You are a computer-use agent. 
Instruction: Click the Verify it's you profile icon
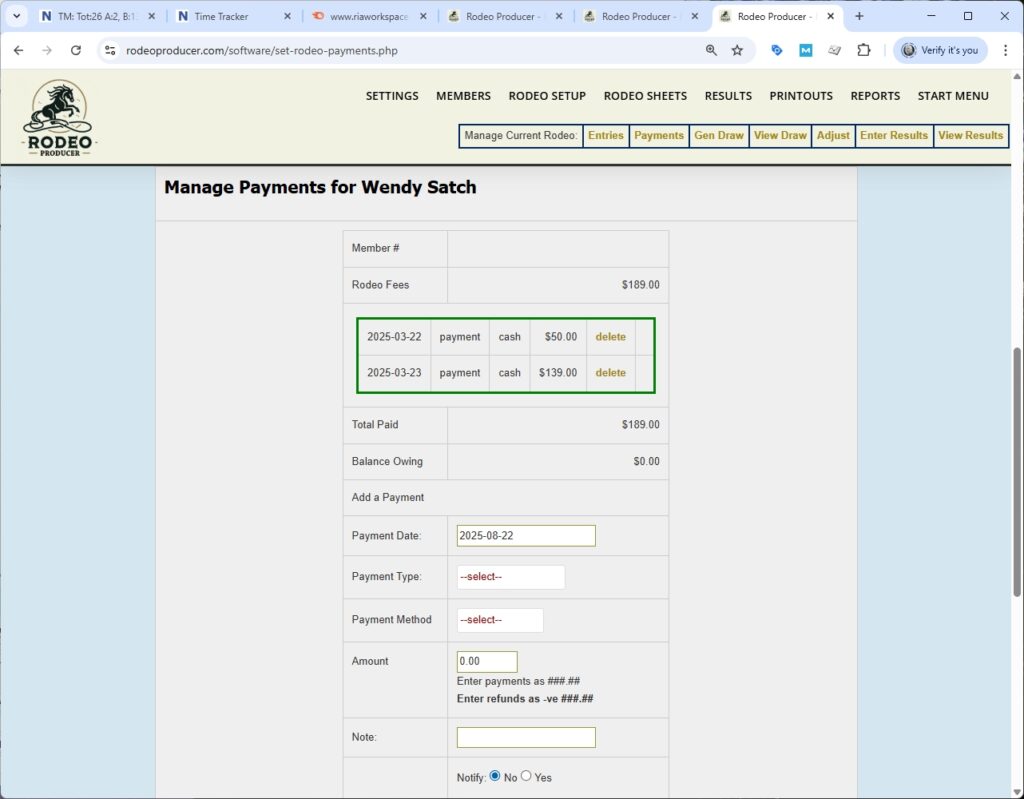click(x=938, y=49)
